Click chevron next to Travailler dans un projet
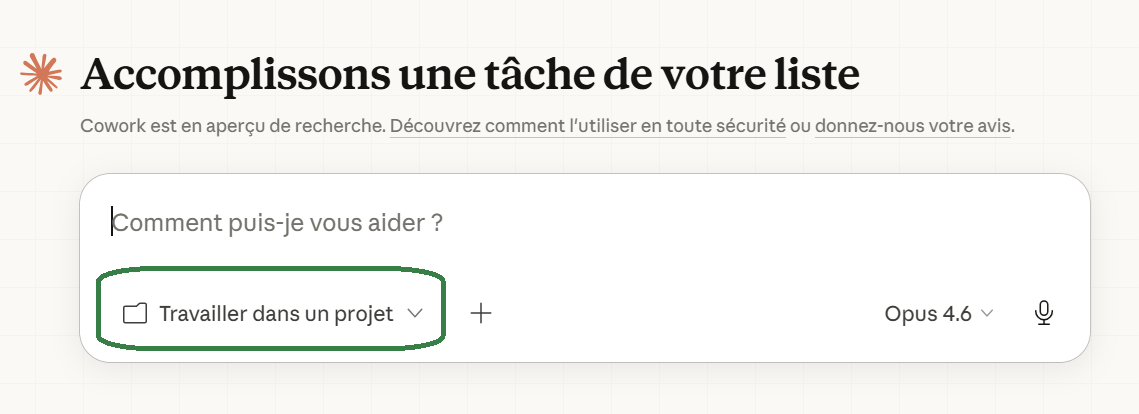The width and height of the screenshot is (1139, 414). pyautogui.click(x=415, y=314)
